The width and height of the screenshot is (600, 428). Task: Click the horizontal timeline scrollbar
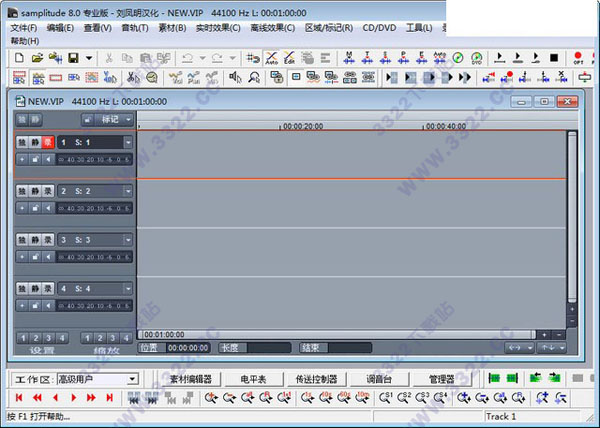[337, 335]
